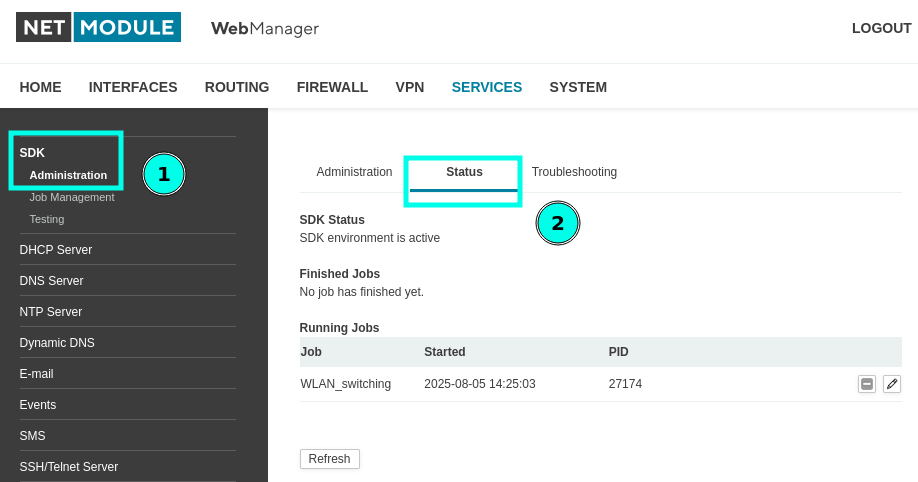Open SDK Administration in the sidebar
This screenshot has height=482, width=918.
pos(68,175)
